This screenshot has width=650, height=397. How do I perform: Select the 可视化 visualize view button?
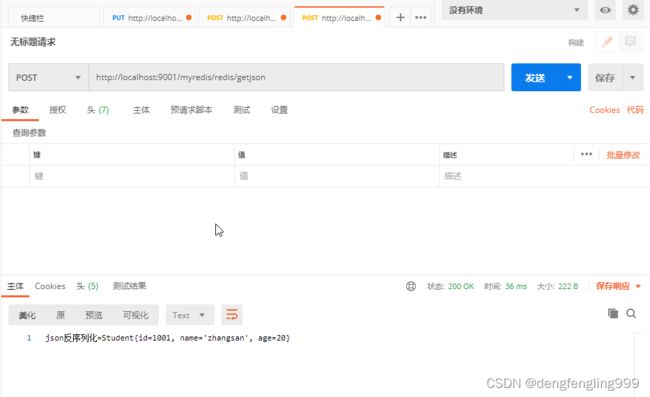click(136, 315)
